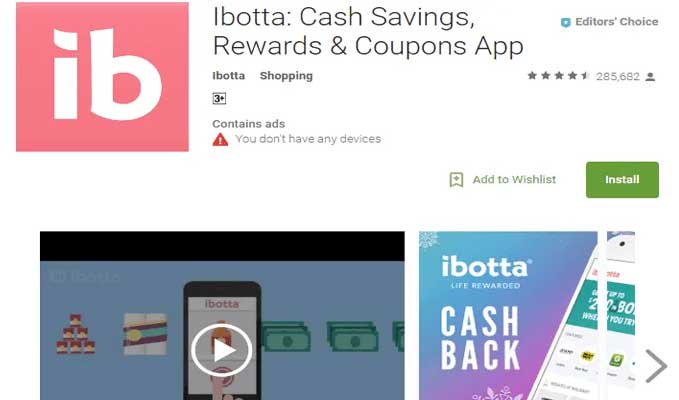Click the Contains ads label
The image size is (679, 400).
click(249, 124)
